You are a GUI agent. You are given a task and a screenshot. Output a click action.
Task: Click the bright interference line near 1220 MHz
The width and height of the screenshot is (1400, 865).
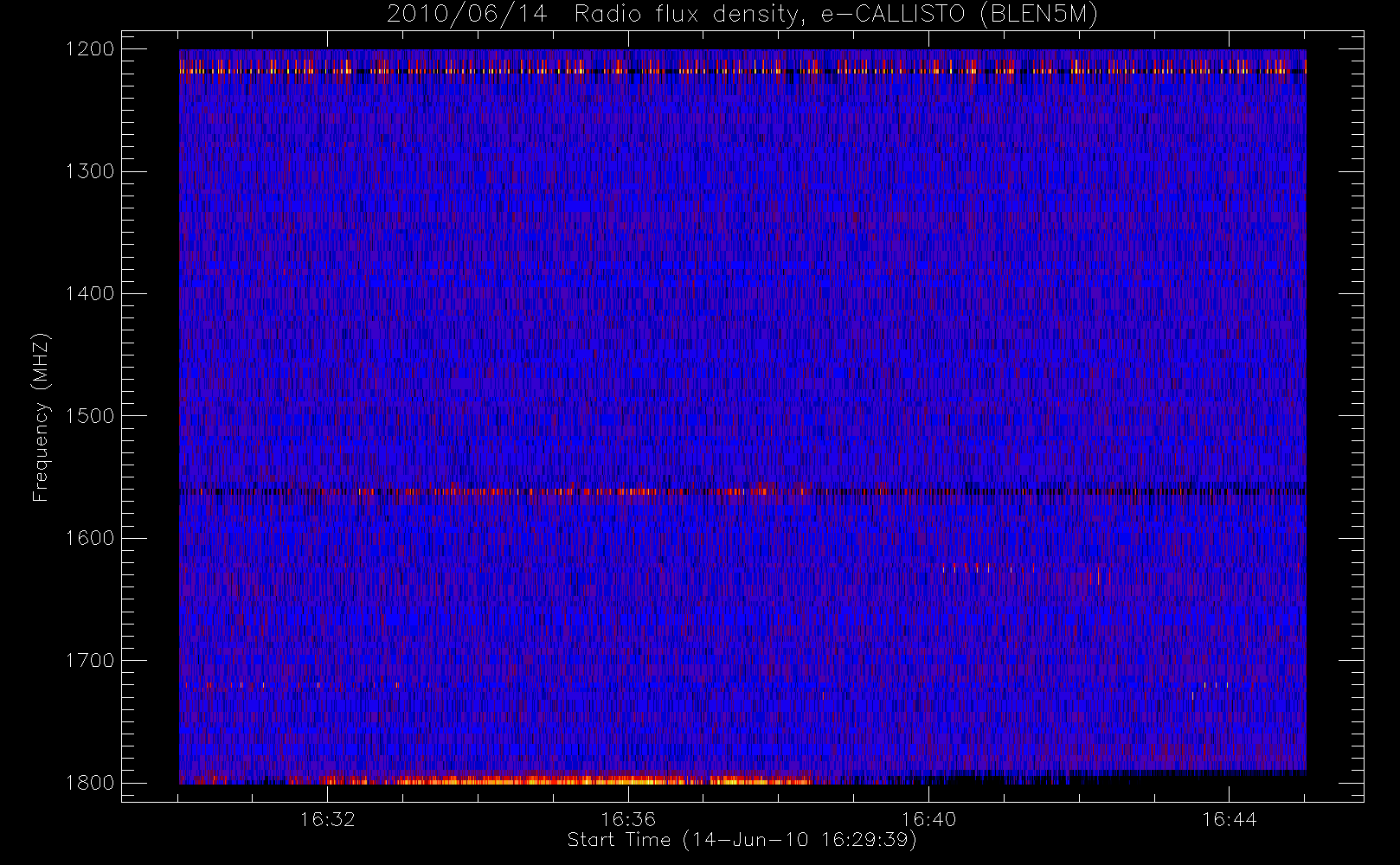pos(742,71)
